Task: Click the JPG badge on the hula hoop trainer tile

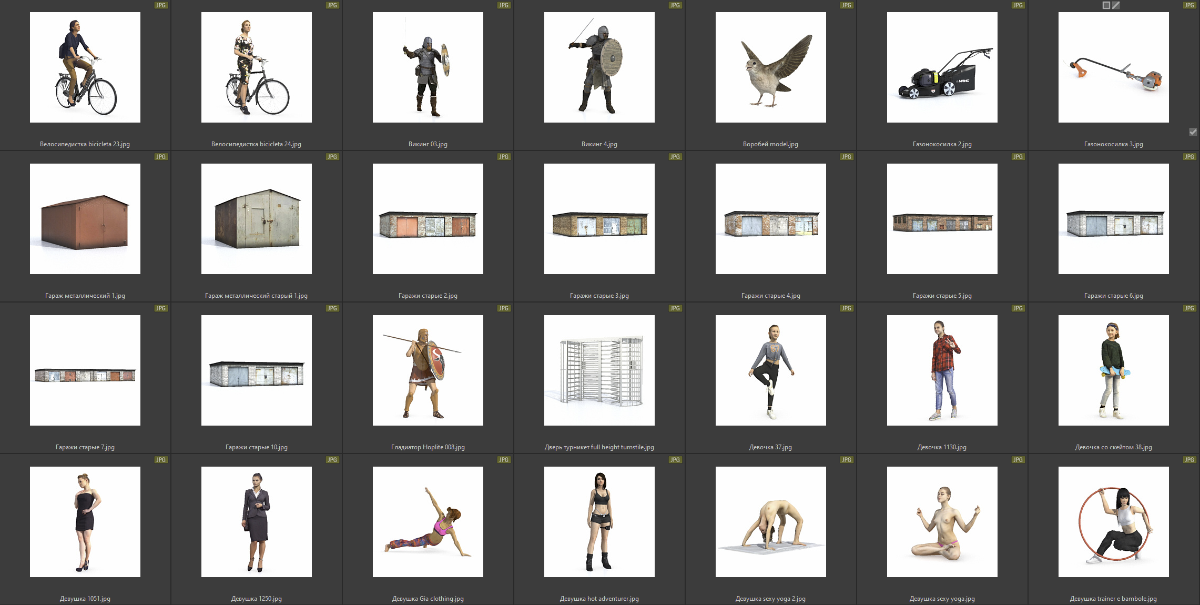Action: click(x=1189, y=459)
